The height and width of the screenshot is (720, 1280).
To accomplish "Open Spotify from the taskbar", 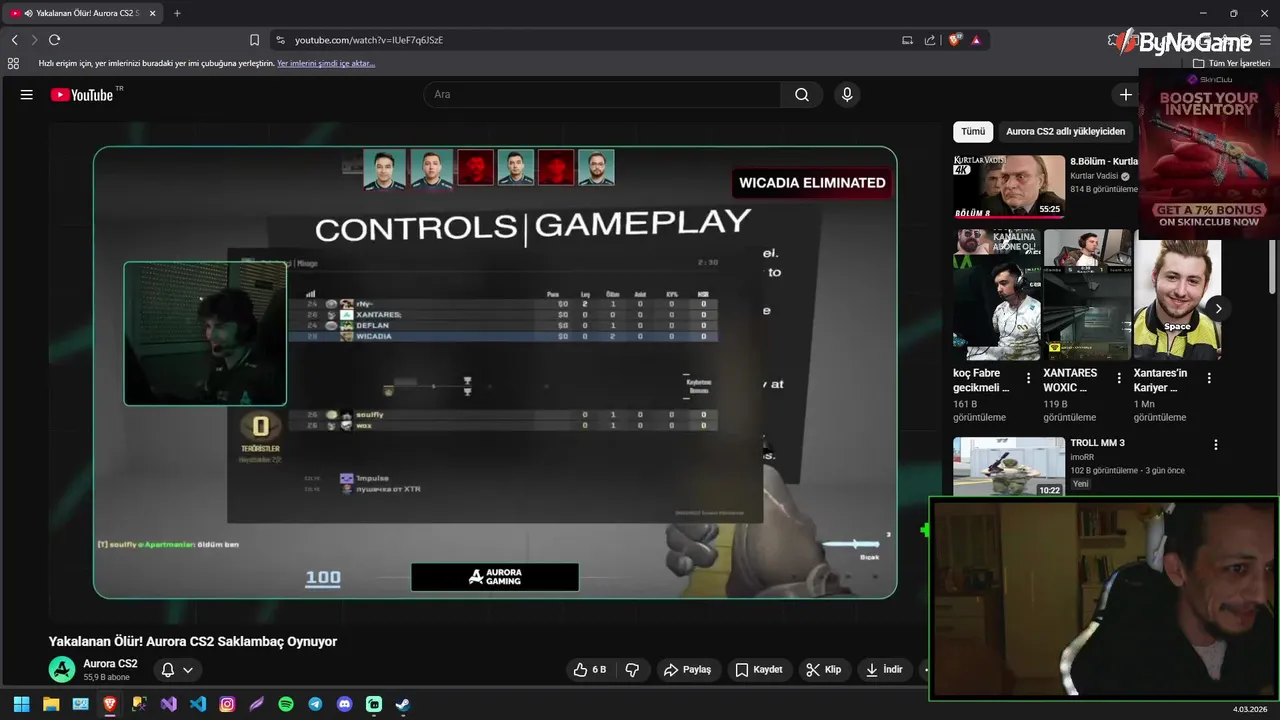I will (286, 704).
